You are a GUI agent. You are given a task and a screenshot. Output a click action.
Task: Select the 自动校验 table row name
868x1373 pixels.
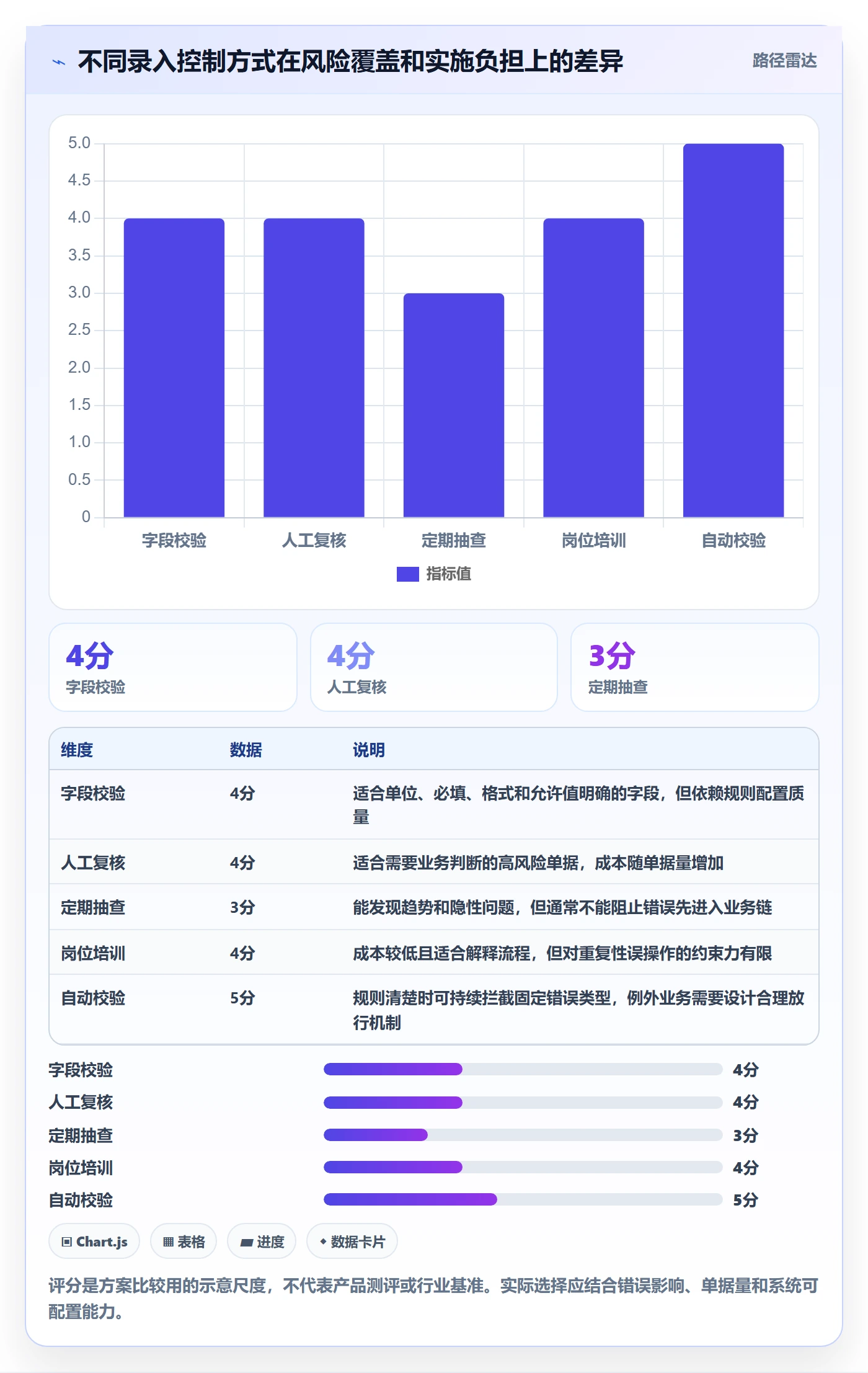93,998
